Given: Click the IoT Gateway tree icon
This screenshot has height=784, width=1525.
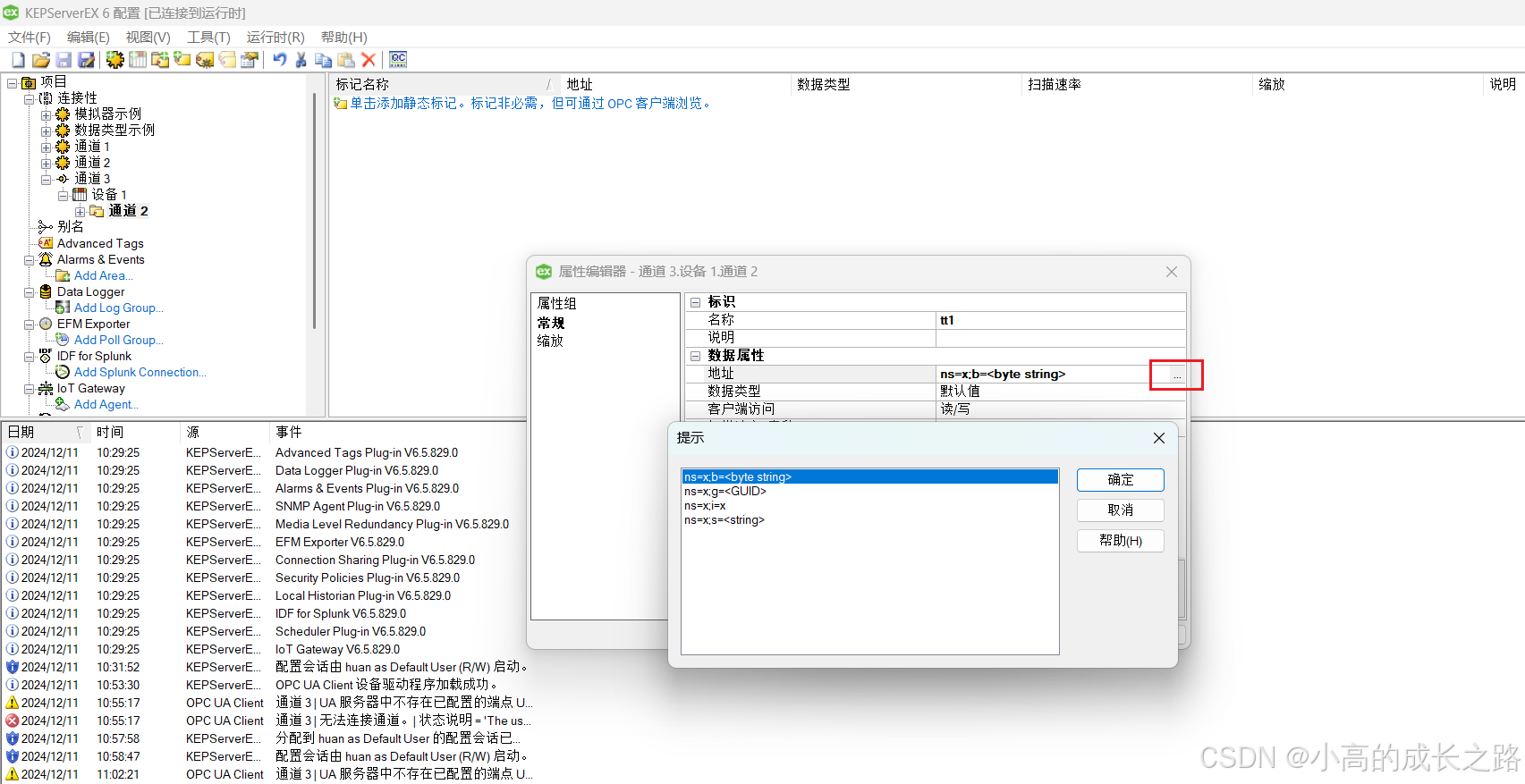Looking at the screenshot, I should 46,388.
